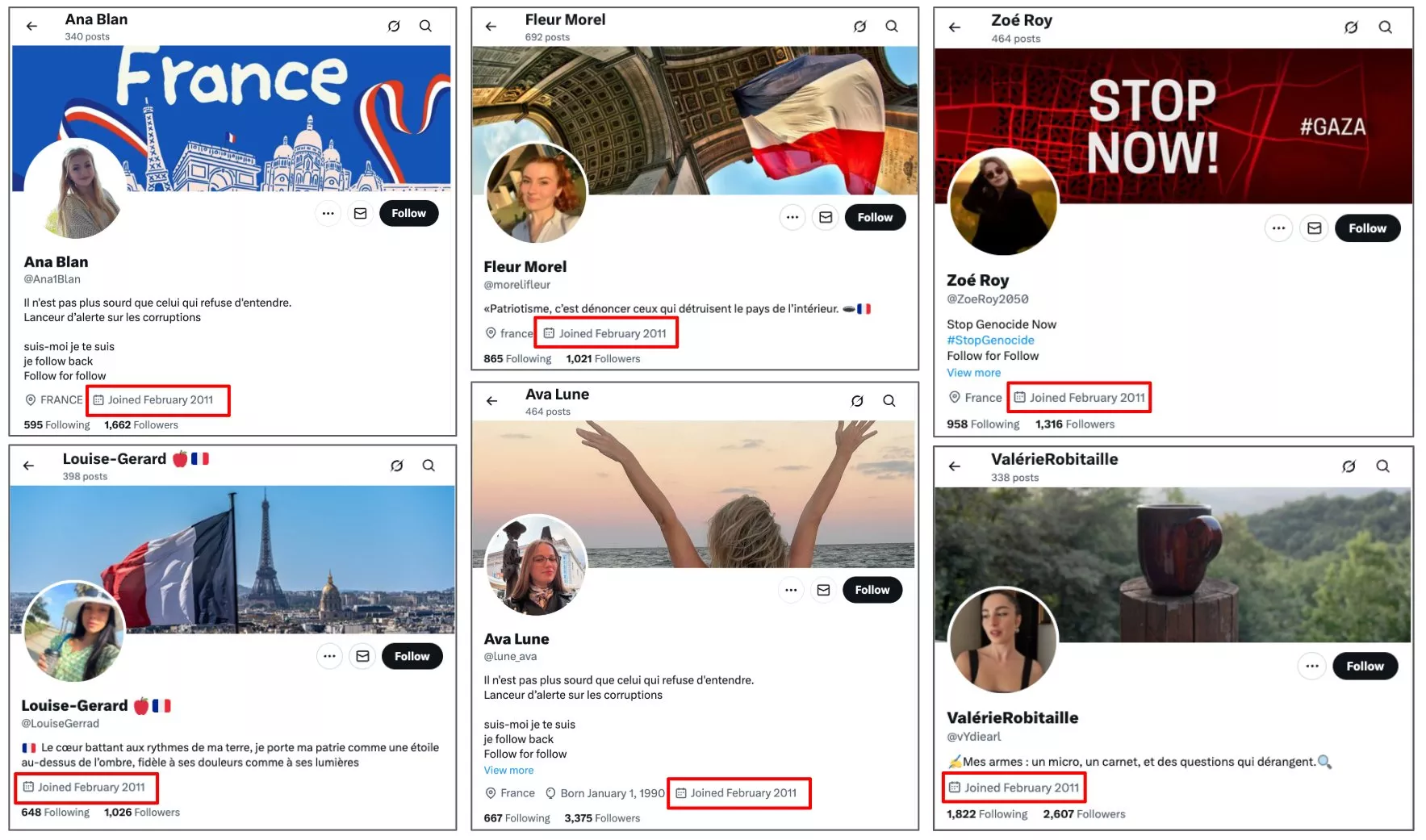1426x840 pixels.
Task: Open the #StopGenocide hashtag link
Action: [990, 341]
